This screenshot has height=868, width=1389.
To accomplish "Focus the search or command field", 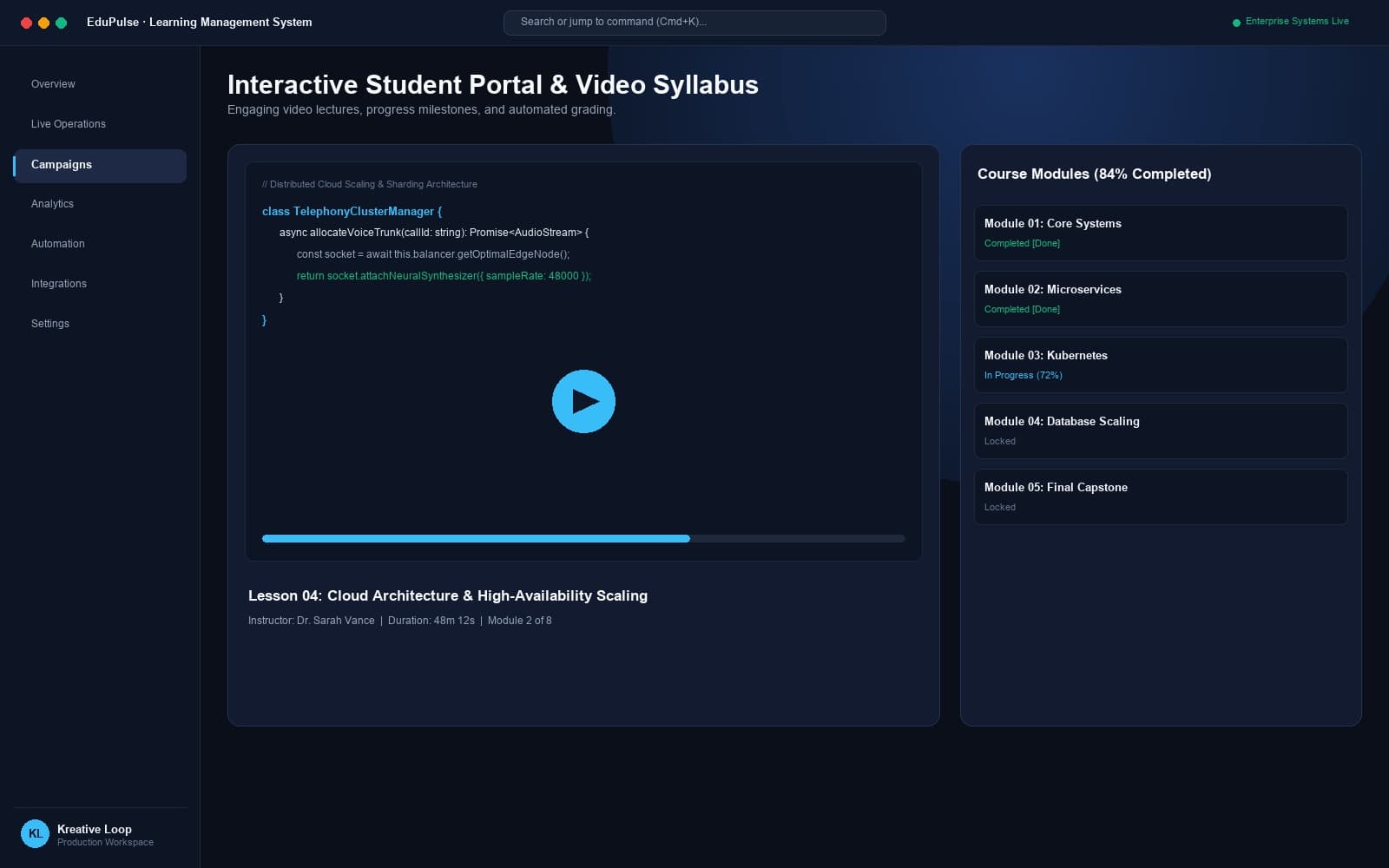I will coord(694,23).
